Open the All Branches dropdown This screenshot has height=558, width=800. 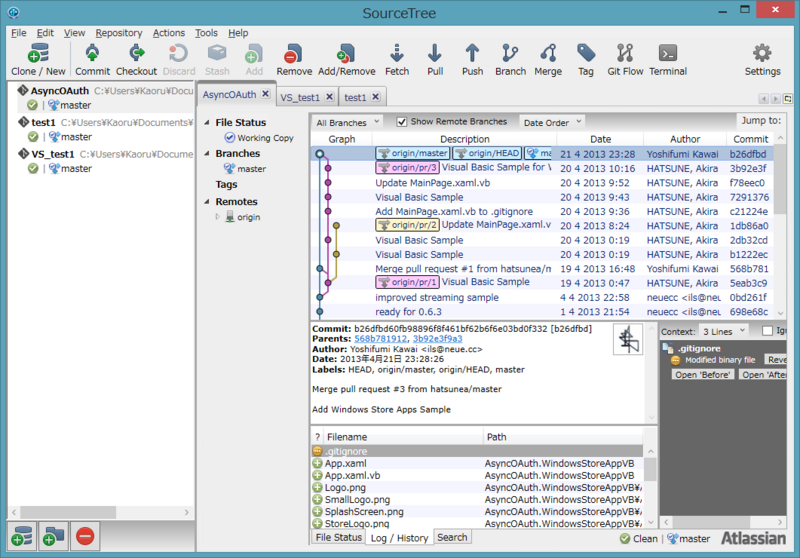(x=347, y=122)
